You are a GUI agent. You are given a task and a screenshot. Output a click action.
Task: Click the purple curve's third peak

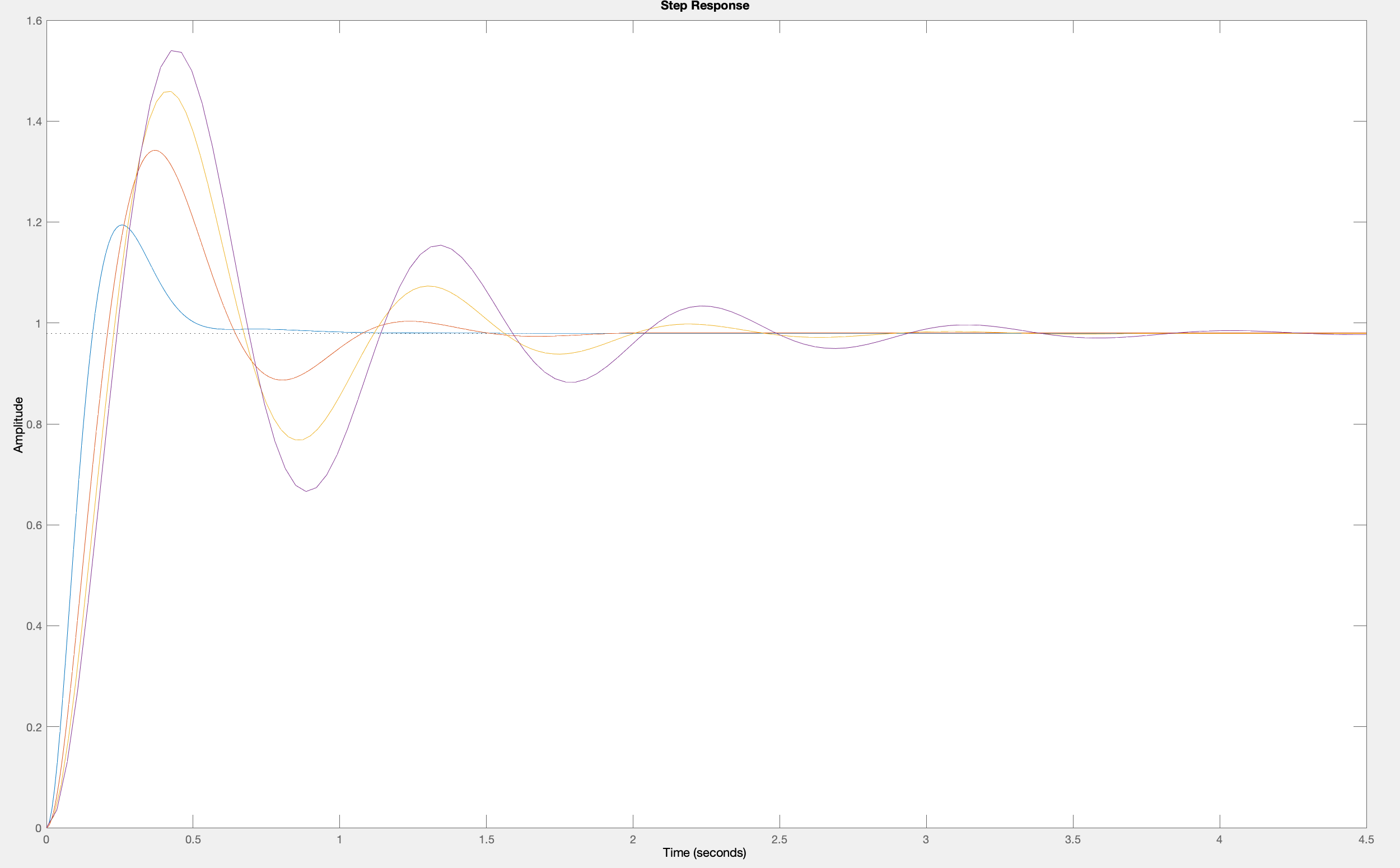click(703, 306)
